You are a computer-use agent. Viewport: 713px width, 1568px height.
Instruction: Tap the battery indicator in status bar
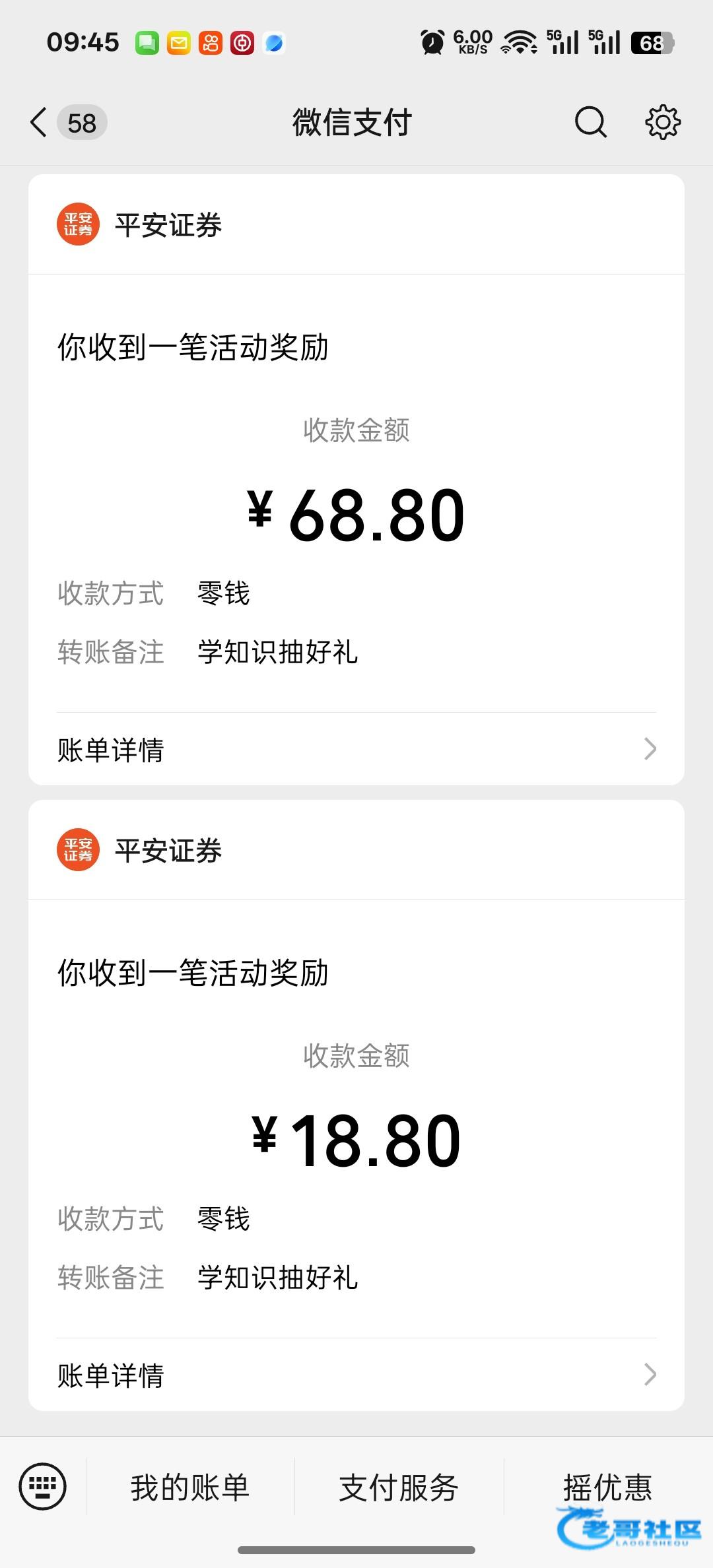click(652, 43)
